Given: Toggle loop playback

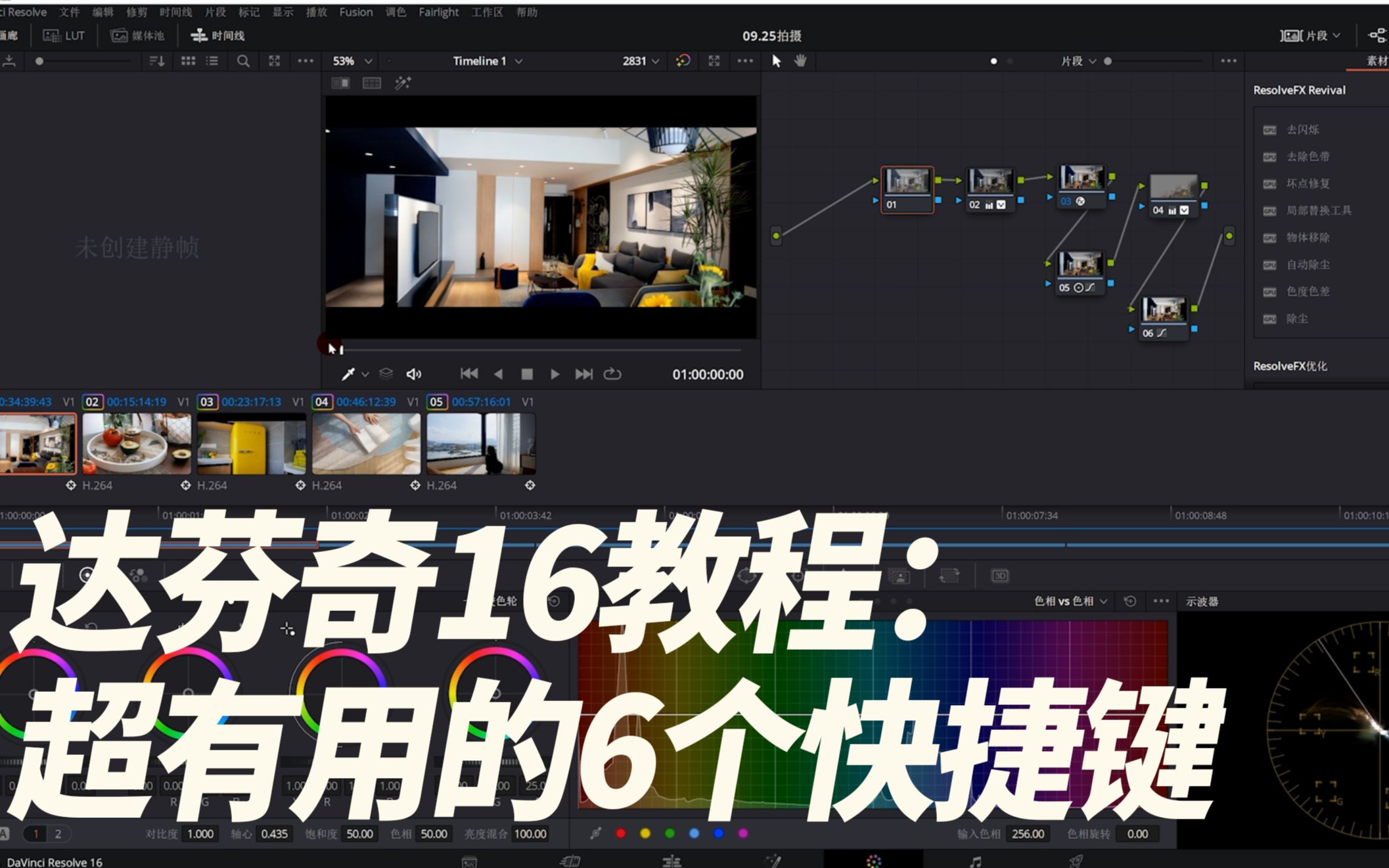Looking at the screenshot, I should 612,374.
